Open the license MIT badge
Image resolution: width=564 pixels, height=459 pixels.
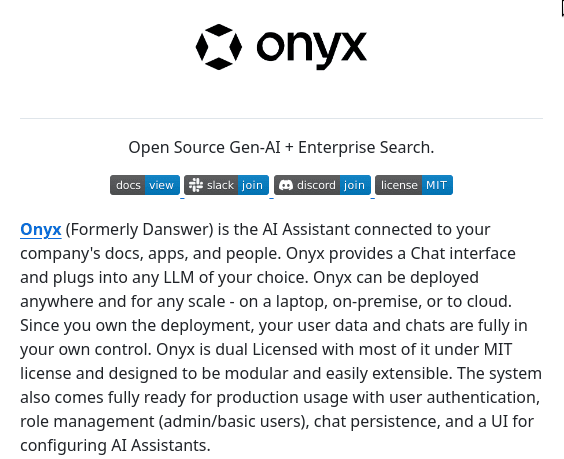pos(414,185)
